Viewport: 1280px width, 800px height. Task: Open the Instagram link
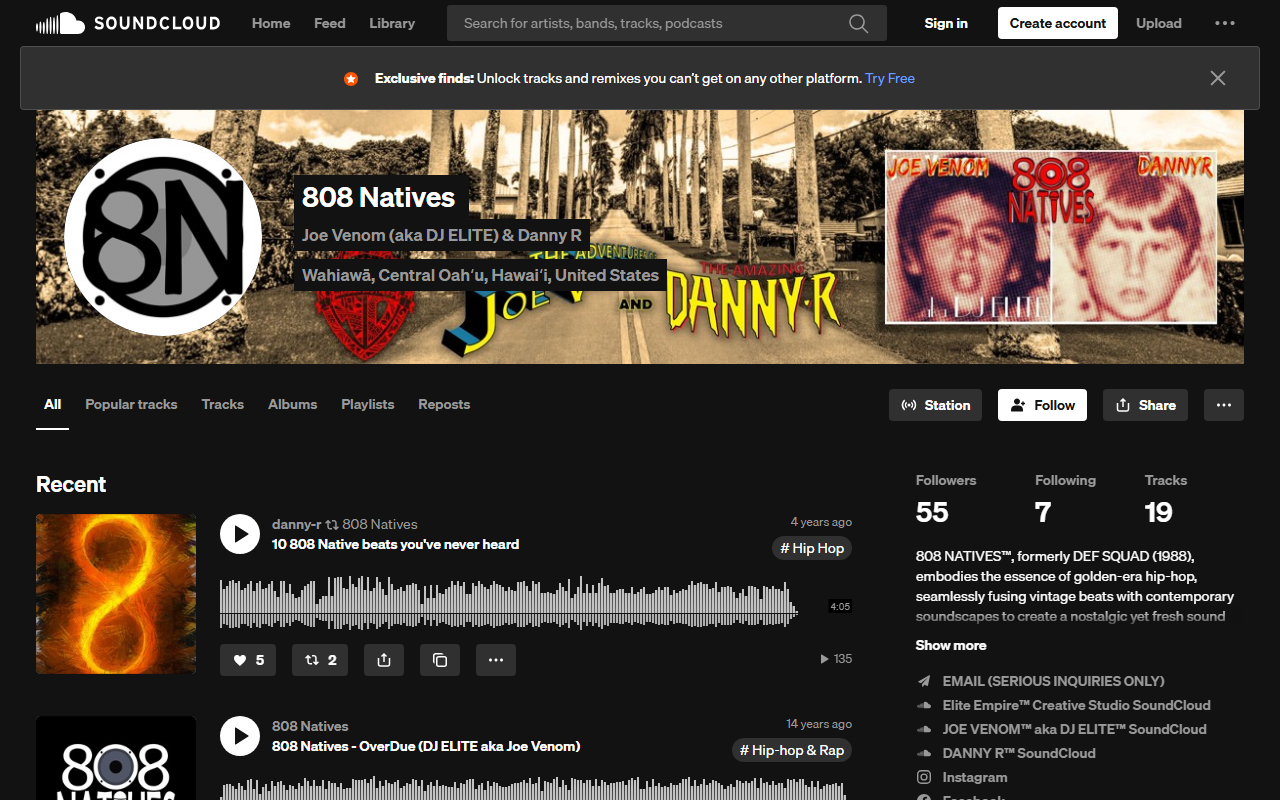coord(975,777)
